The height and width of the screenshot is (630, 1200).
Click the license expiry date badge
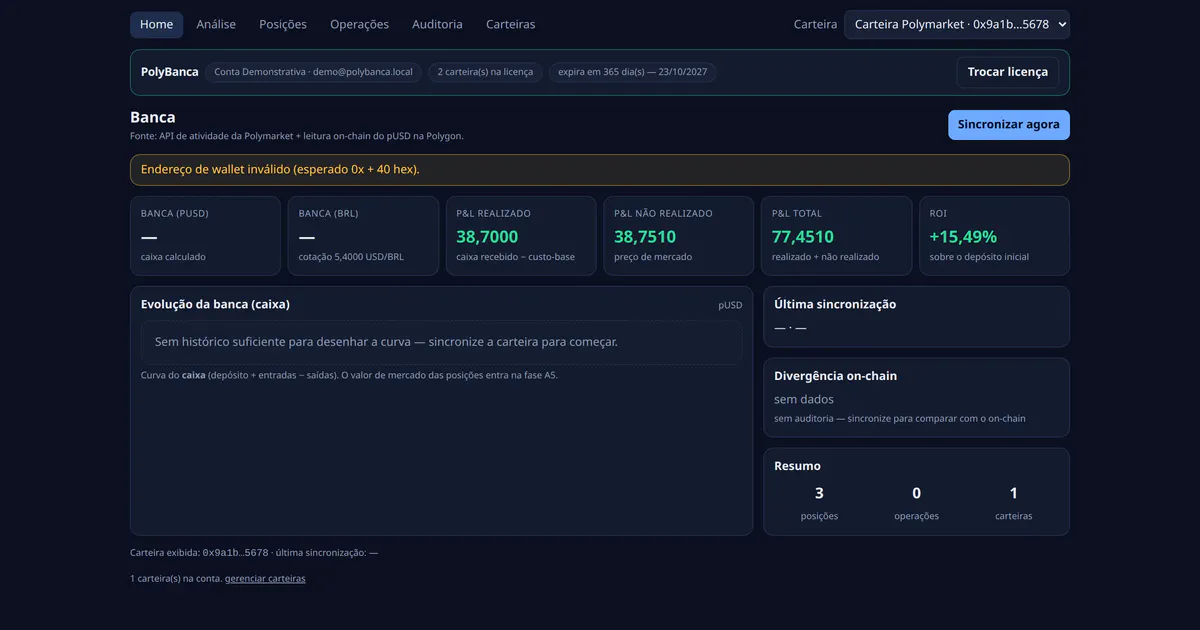[633, 72]
